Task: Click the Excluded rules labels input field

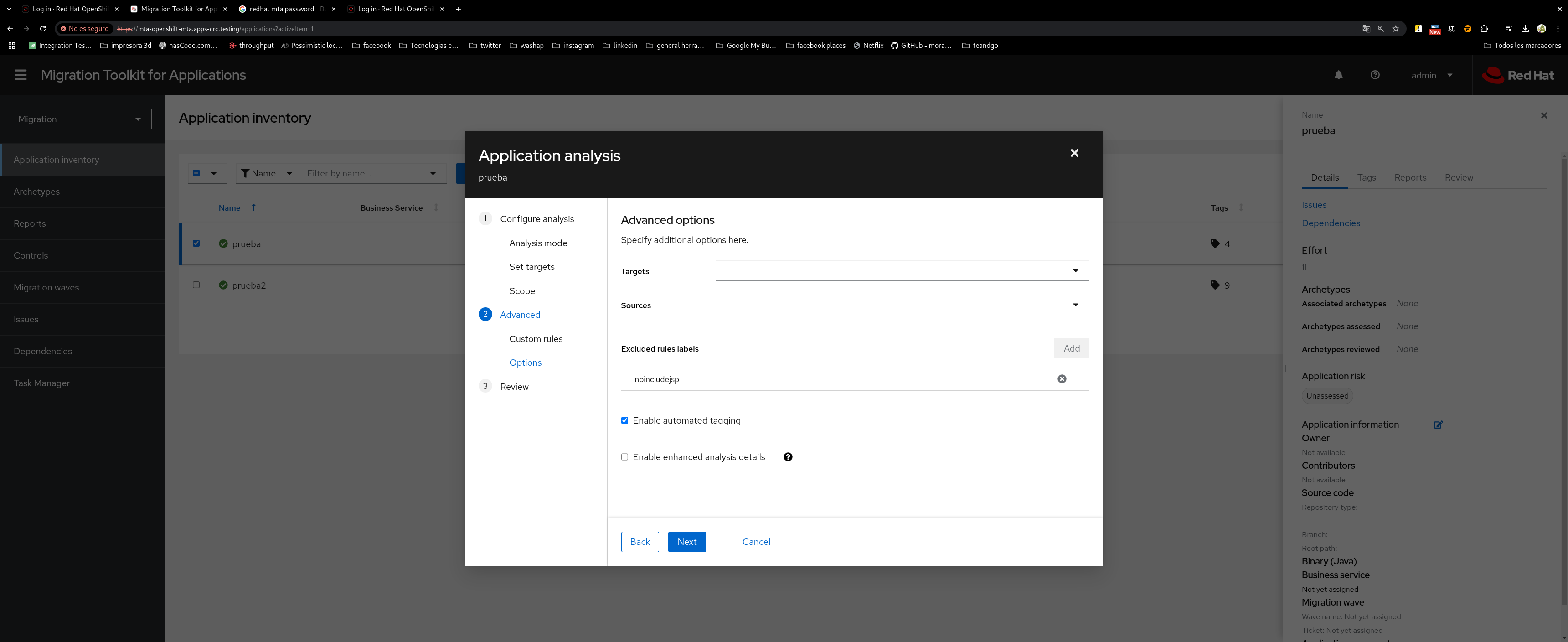Action: click(884, 348)
